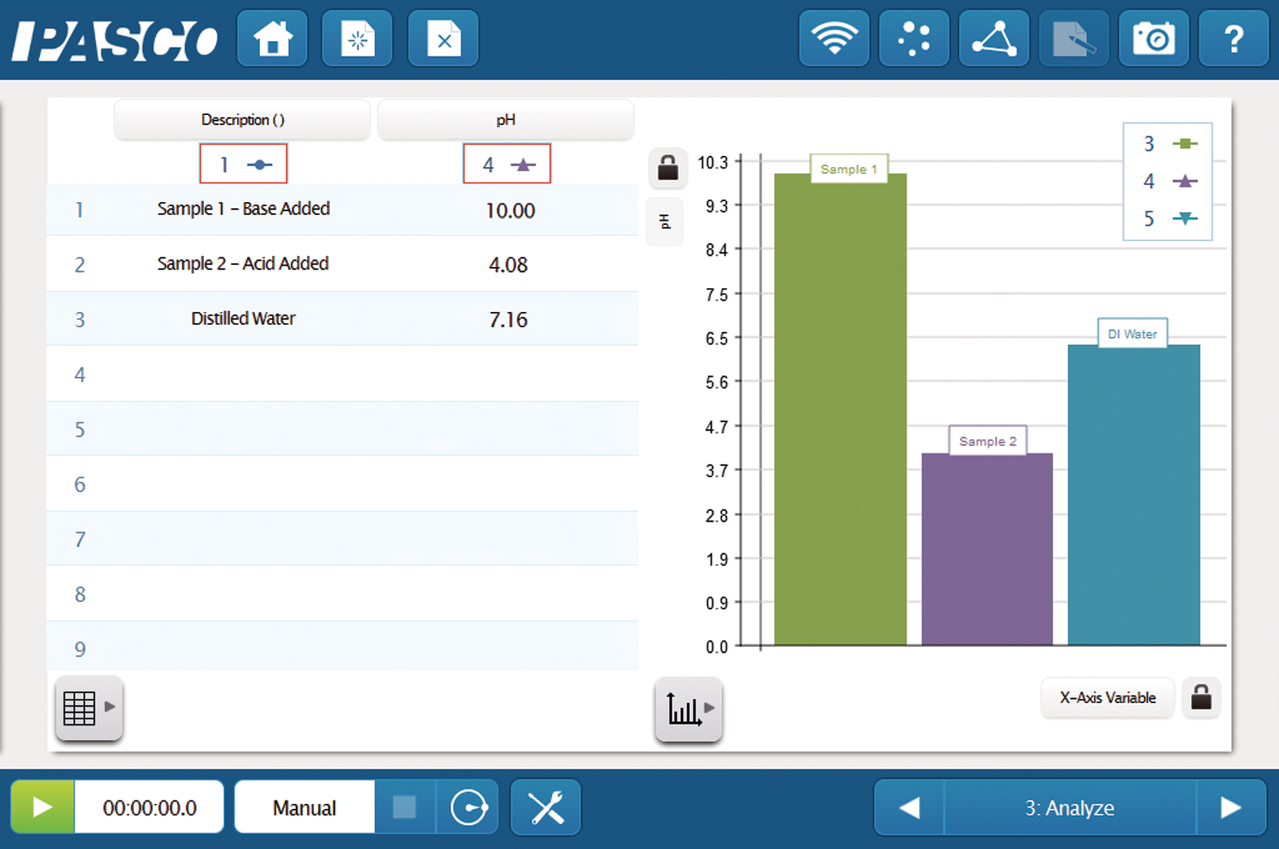Click the green Sample 1 bar
This screenshot has height=849, width=1279.
[840, 410]
